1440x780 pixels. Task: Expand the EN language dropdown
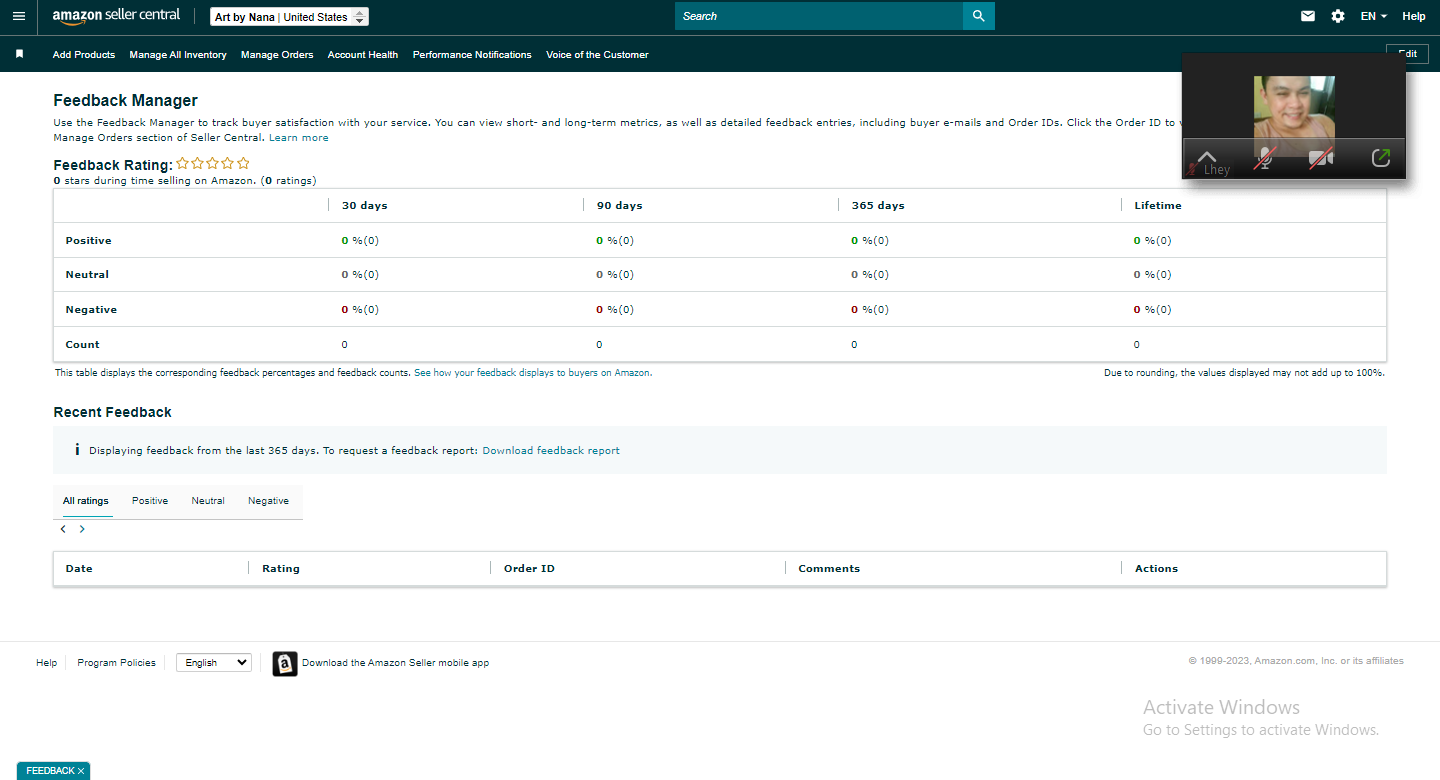pos(1374,16)
